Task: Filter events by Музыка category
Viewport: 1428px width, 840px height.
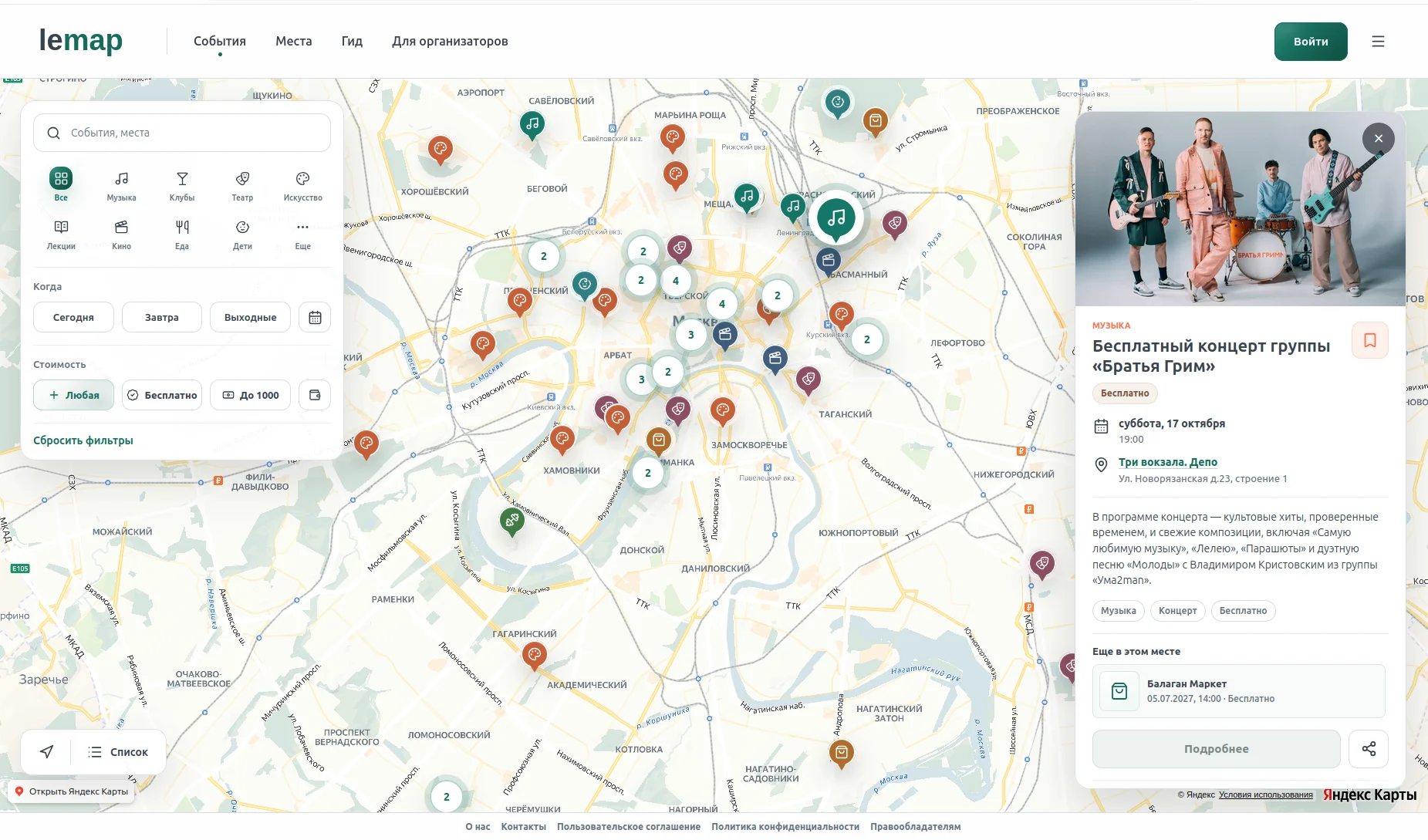Action: pos(121,185)
